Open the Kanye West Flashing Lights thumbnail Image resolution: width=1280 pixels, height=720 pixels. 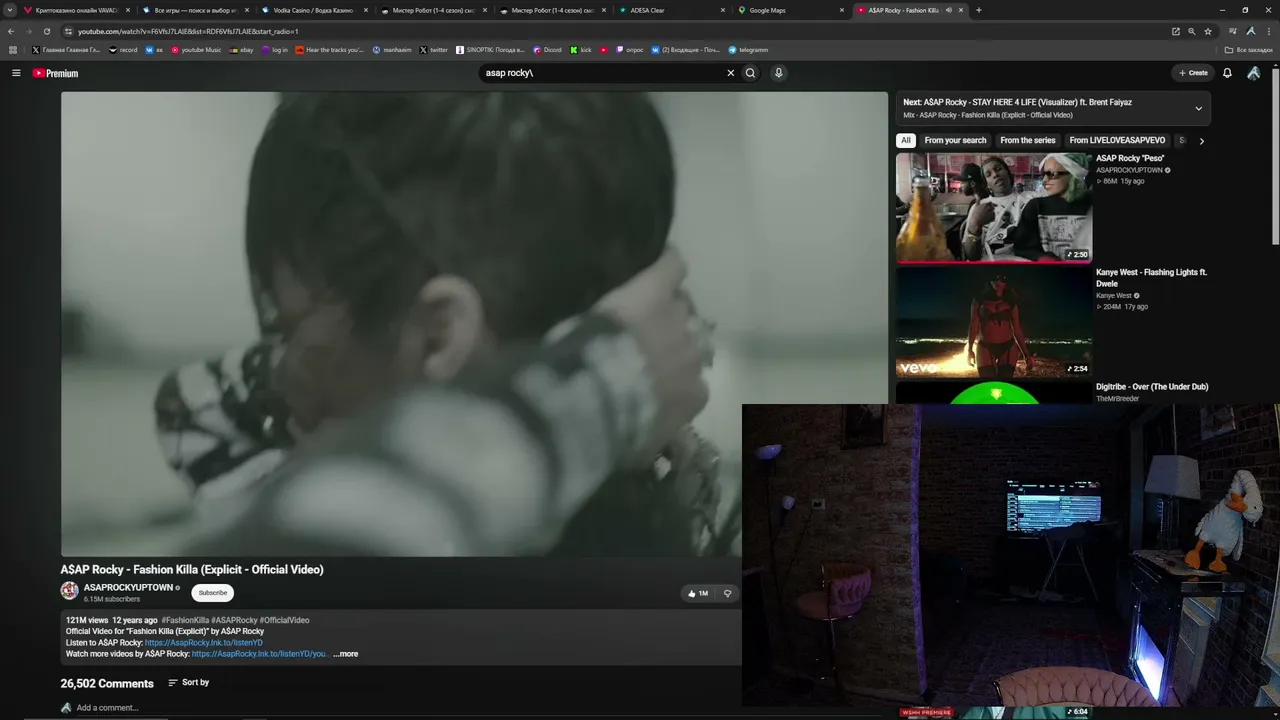point(994,321)
